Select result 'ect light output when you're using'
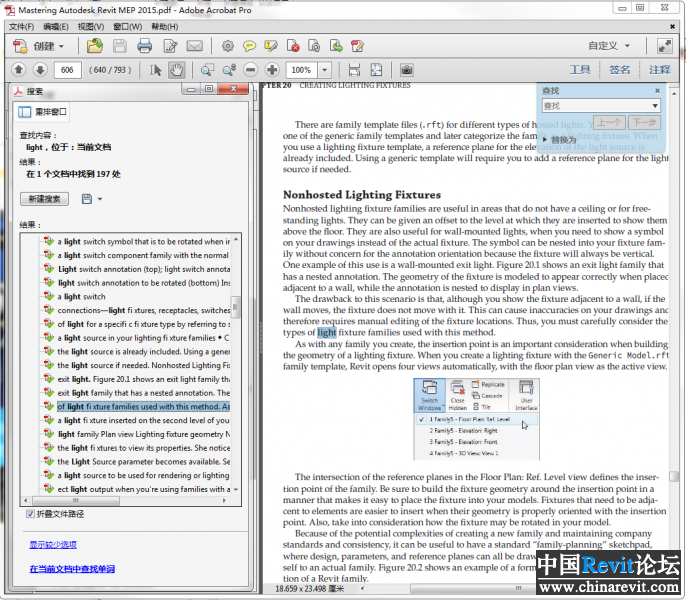Viewport: 686px width, 600px height. tap(144, 489)
